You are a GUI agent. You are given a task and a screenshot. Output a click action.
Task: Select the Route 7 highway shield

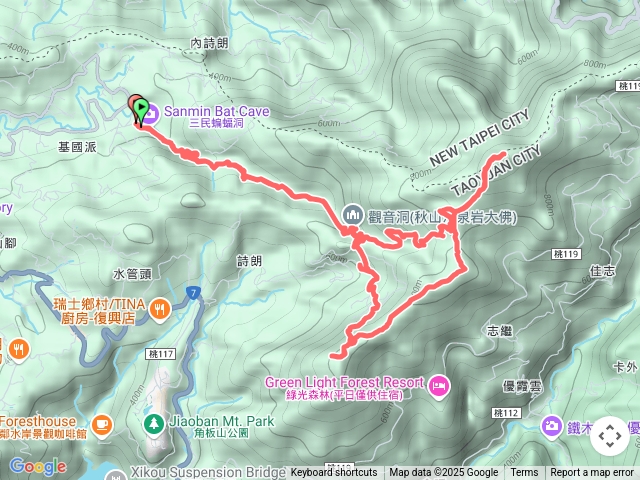[193, 292]
